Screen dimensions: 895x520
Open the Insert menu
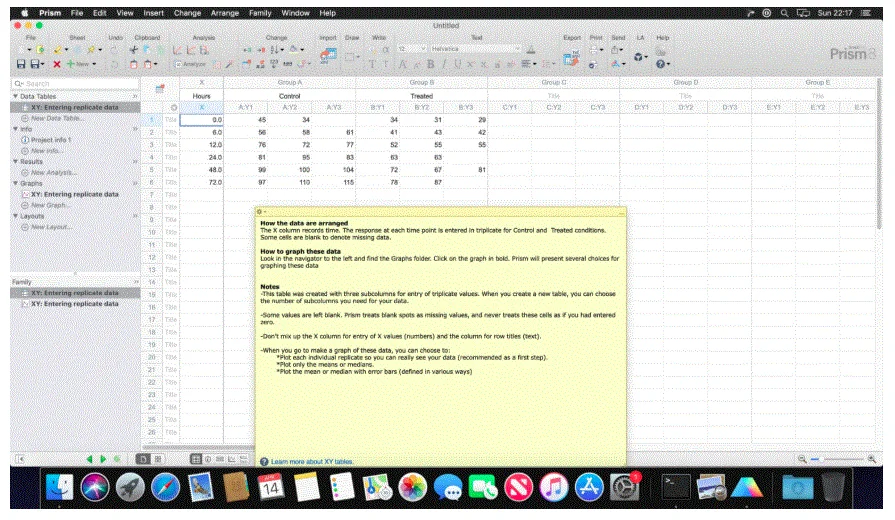pyautogui.click(x=153, y=13)
